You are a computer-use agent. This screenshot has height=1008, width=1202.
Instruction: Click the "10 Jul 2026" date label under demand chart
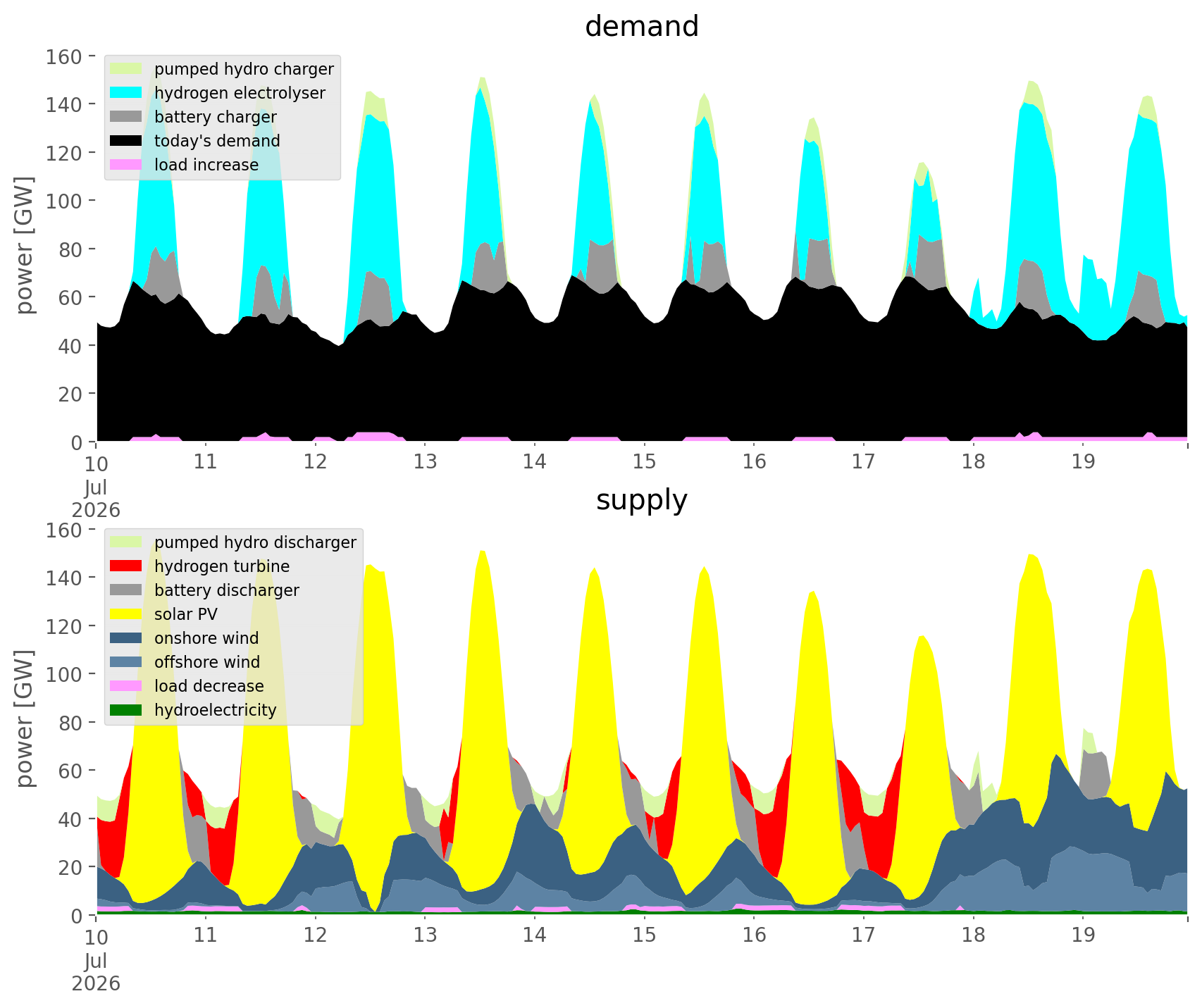(96, 486)
